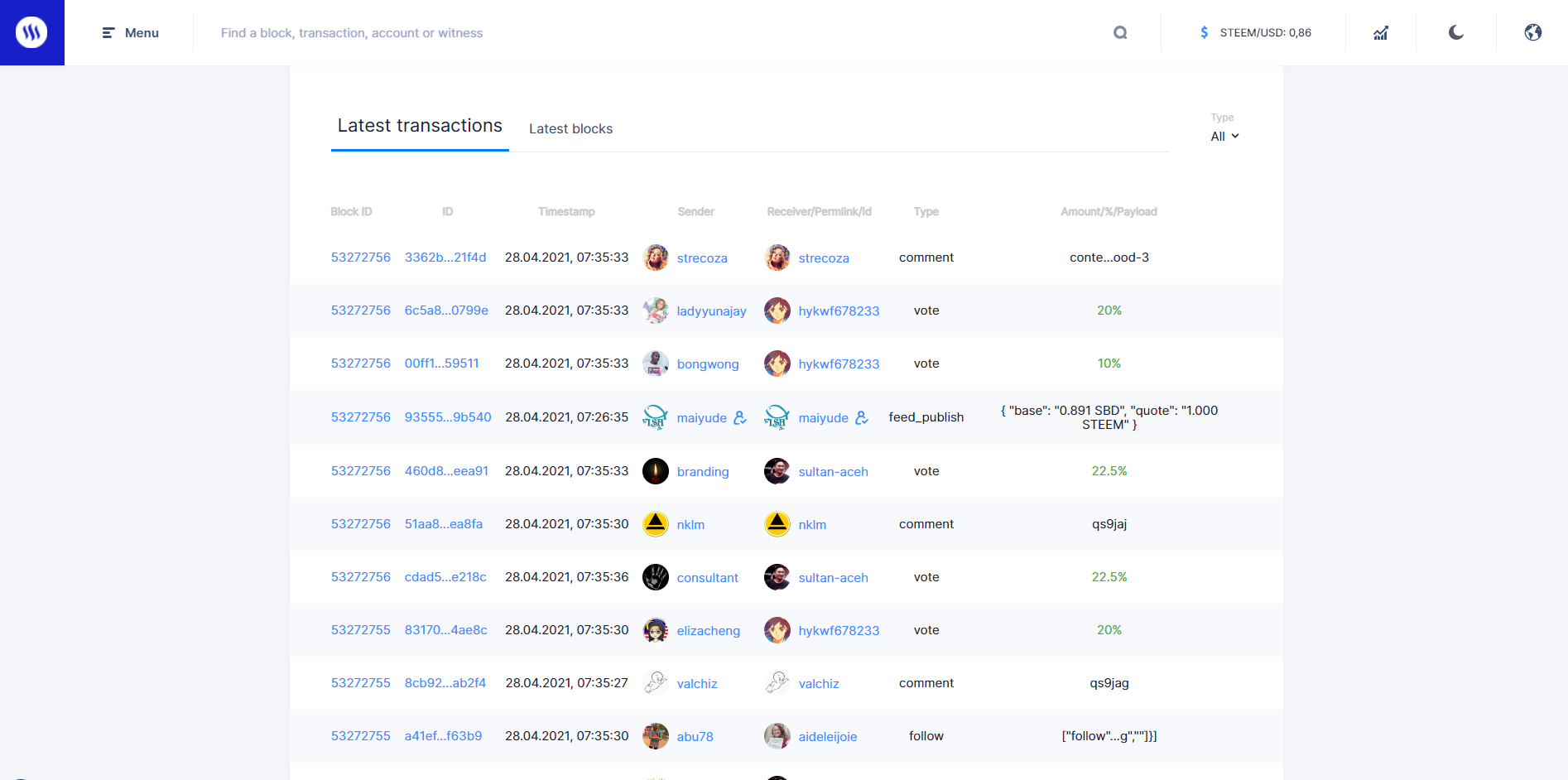Click payload text conte...ood-3
This screenshot has width=1568, height=780.
(1109, 258)
